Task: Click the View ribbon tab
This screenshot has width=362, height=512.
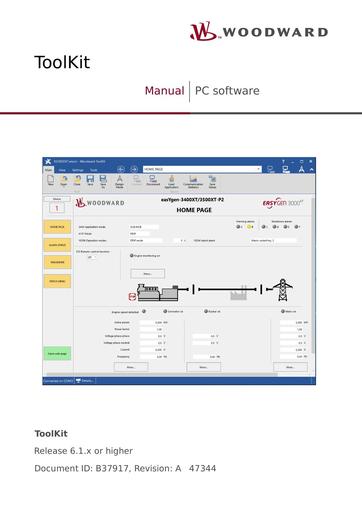Action: tap(62, 170)
